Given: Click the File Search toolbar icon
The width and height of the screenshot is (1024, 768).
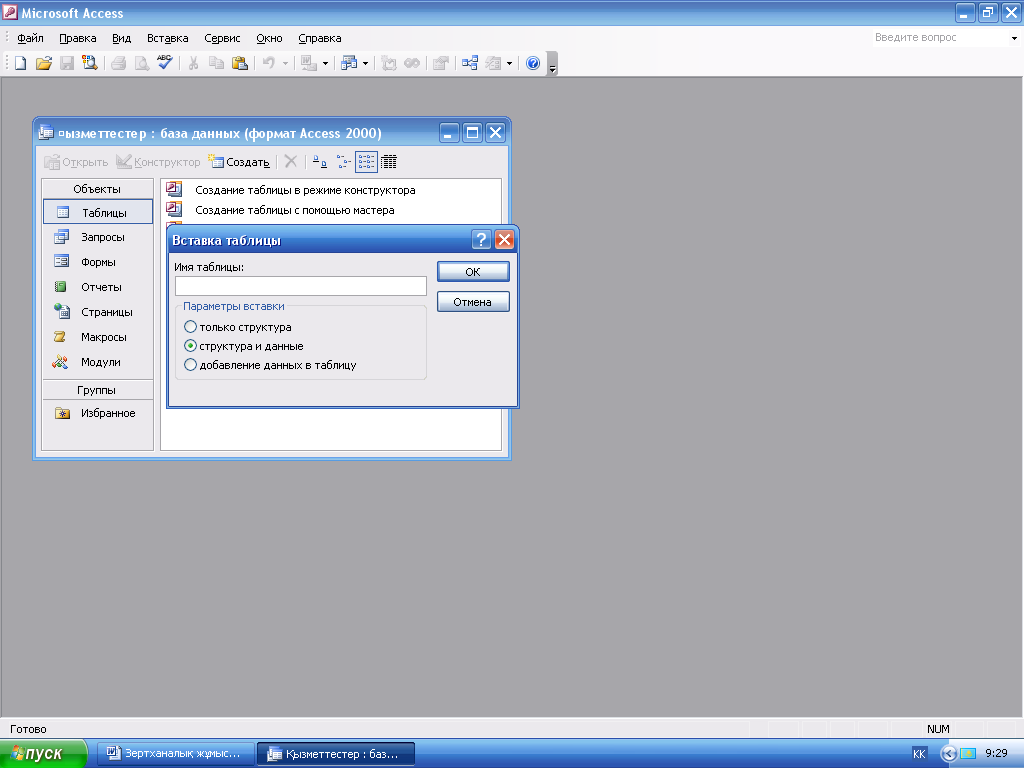Looking at the screenshot, I should click(x=89, y=63).
